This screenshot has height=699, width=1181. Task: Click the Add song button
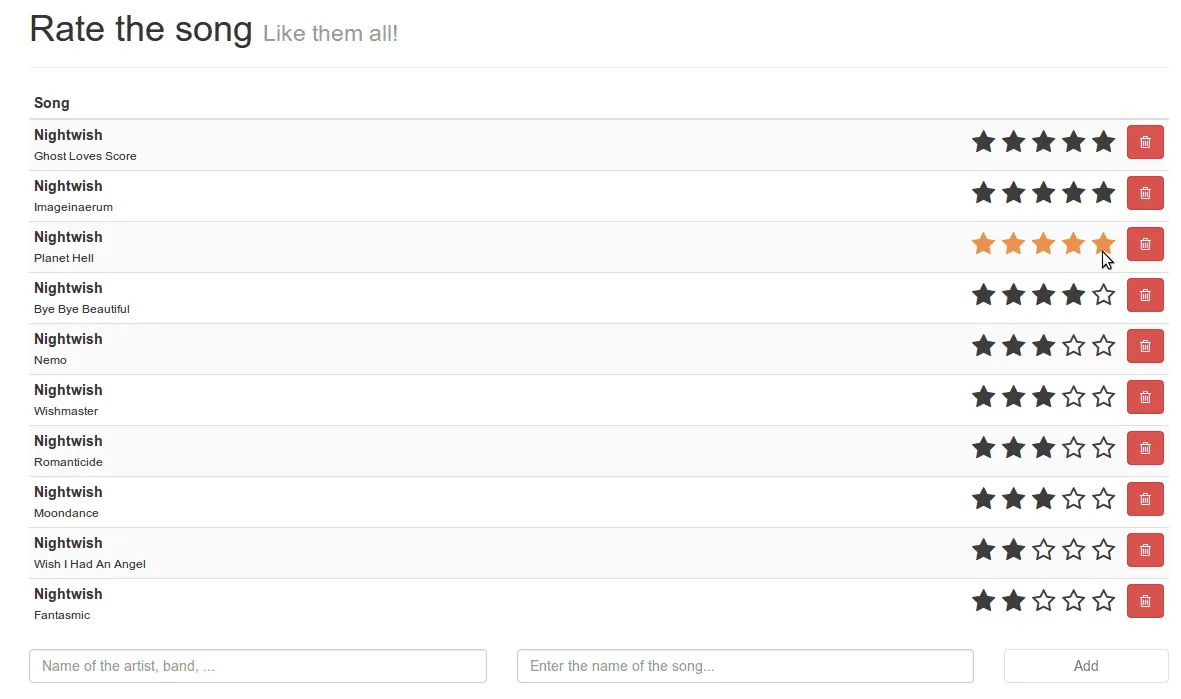(1086, 666)
